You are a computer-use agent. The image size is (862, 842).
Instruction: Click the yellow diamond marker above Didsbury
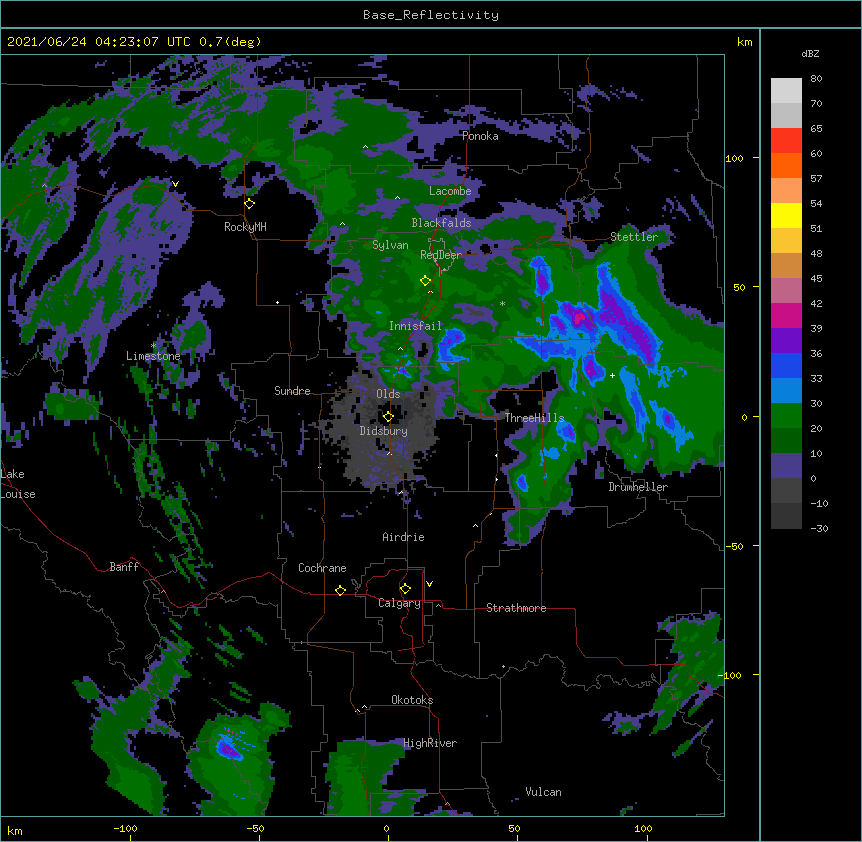point(388,417)
